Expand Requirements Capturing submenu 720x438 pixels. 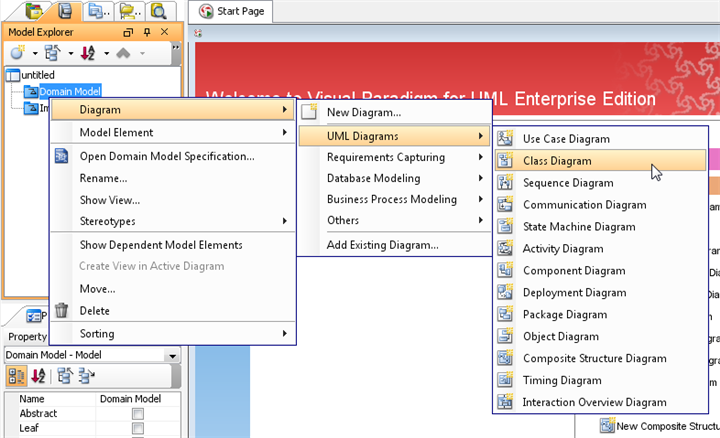pyautogui.click(x=395, y=157)
